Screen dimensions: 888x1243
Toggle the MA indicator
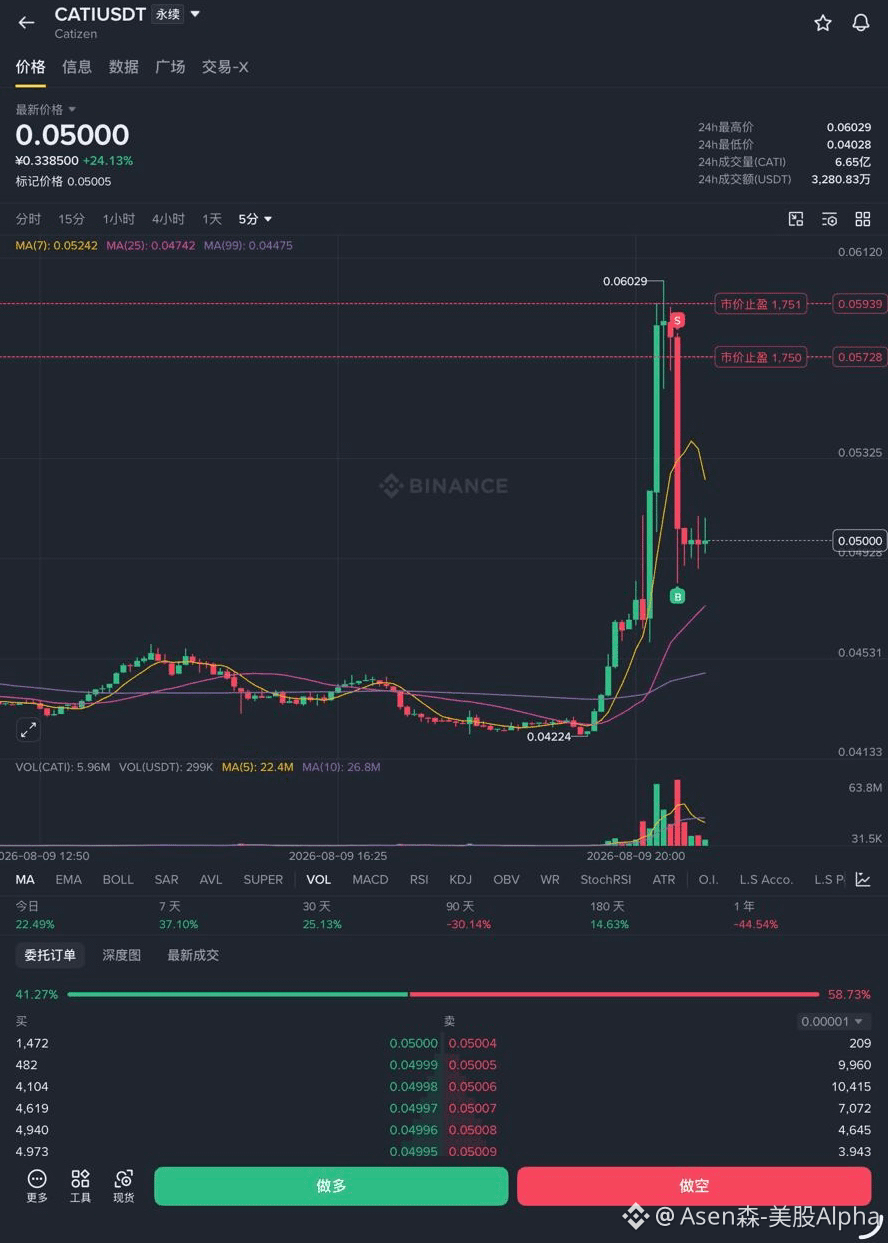click(25, 880)
